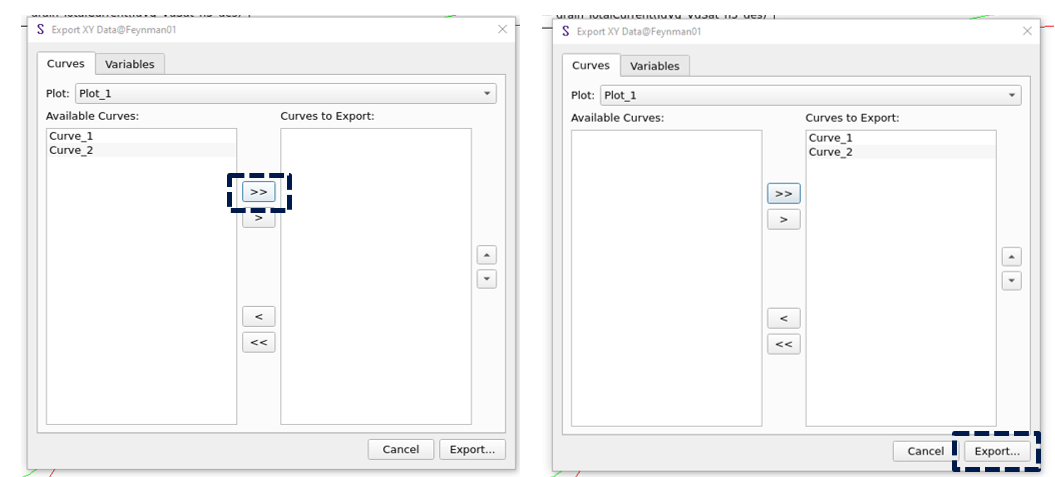1055x477 pixels.
Task: Expand the Plot dropdown in right dialog
Action: point(810,96)
